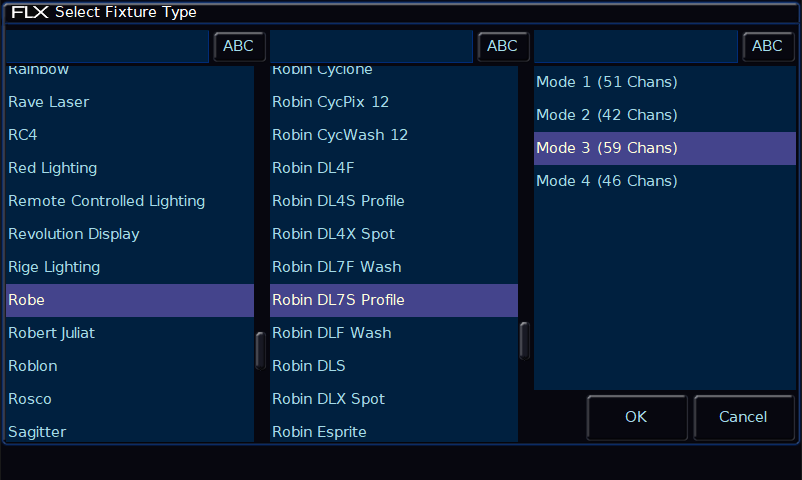Click the fixture search input field
The height and width of the screenshot is (480, 802).
coord(371,46)
